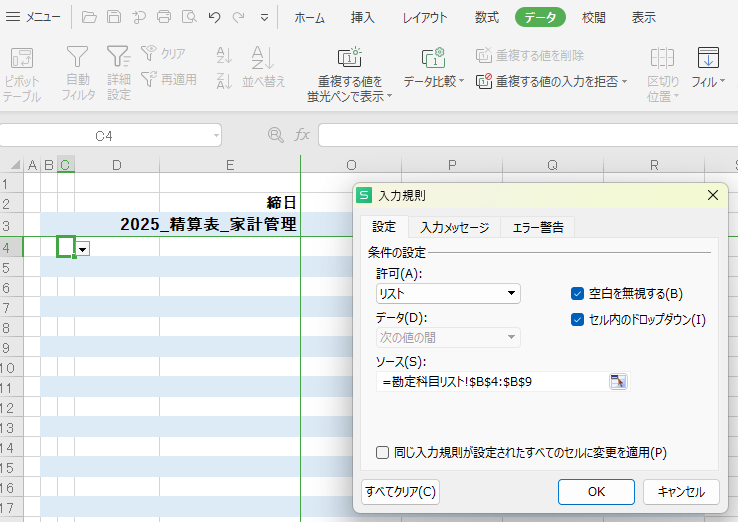This screenshot has height=522, width=738.
Task: Toggle the 空白を無視する checkbox
Action: (577, 294)
